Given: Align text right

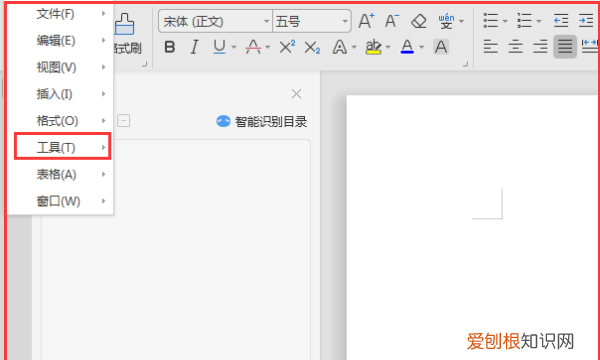Looking at the screenshot, I should coord(540,47).
